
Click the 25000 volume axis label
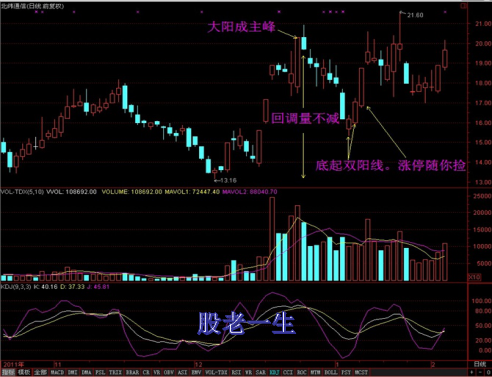(482, 196)
